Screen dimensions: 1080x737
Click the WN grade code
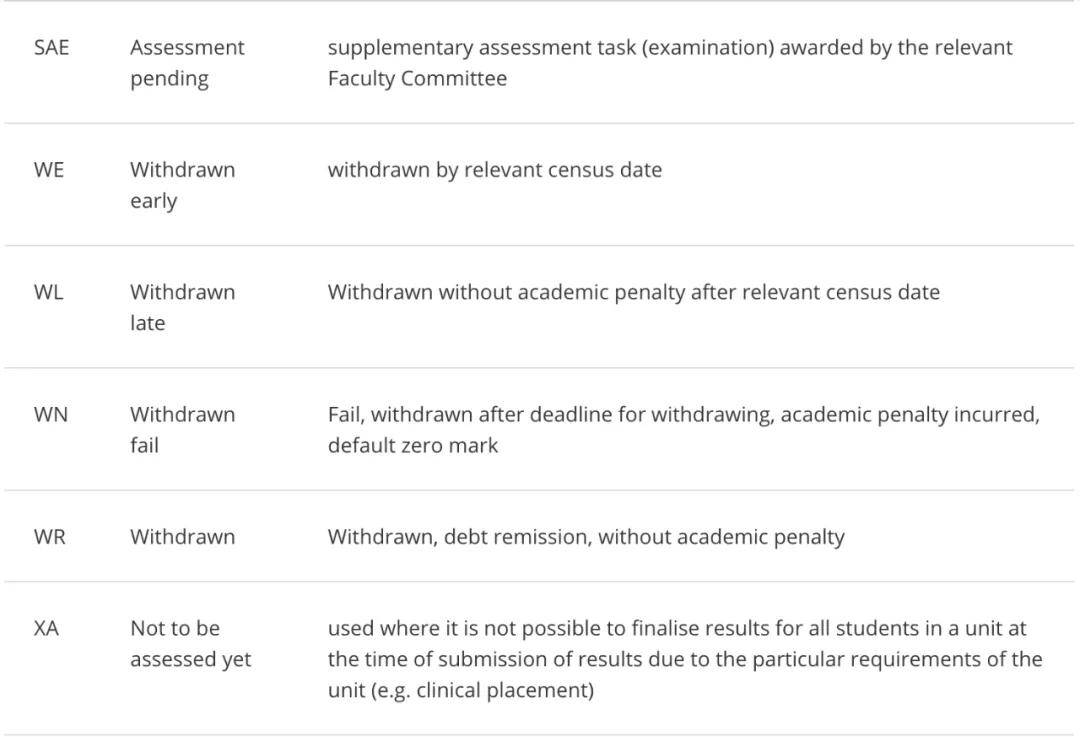point(51,415)
